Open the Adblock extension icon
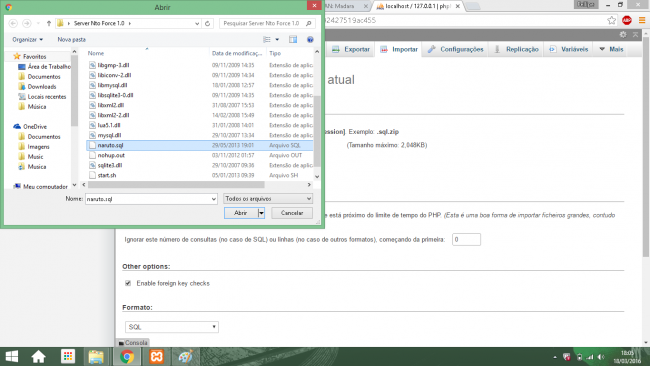This screenshot has width=650, height=366. click(627, 20)
